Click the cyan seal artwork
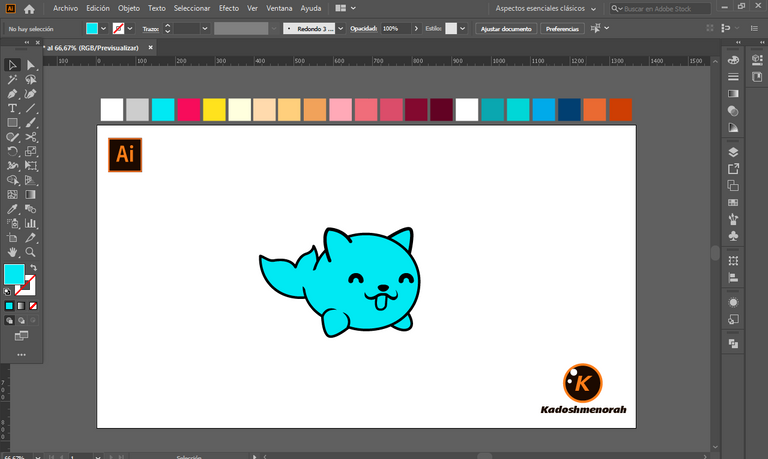Viewport: 768px width, 459px height. point(340,282)
